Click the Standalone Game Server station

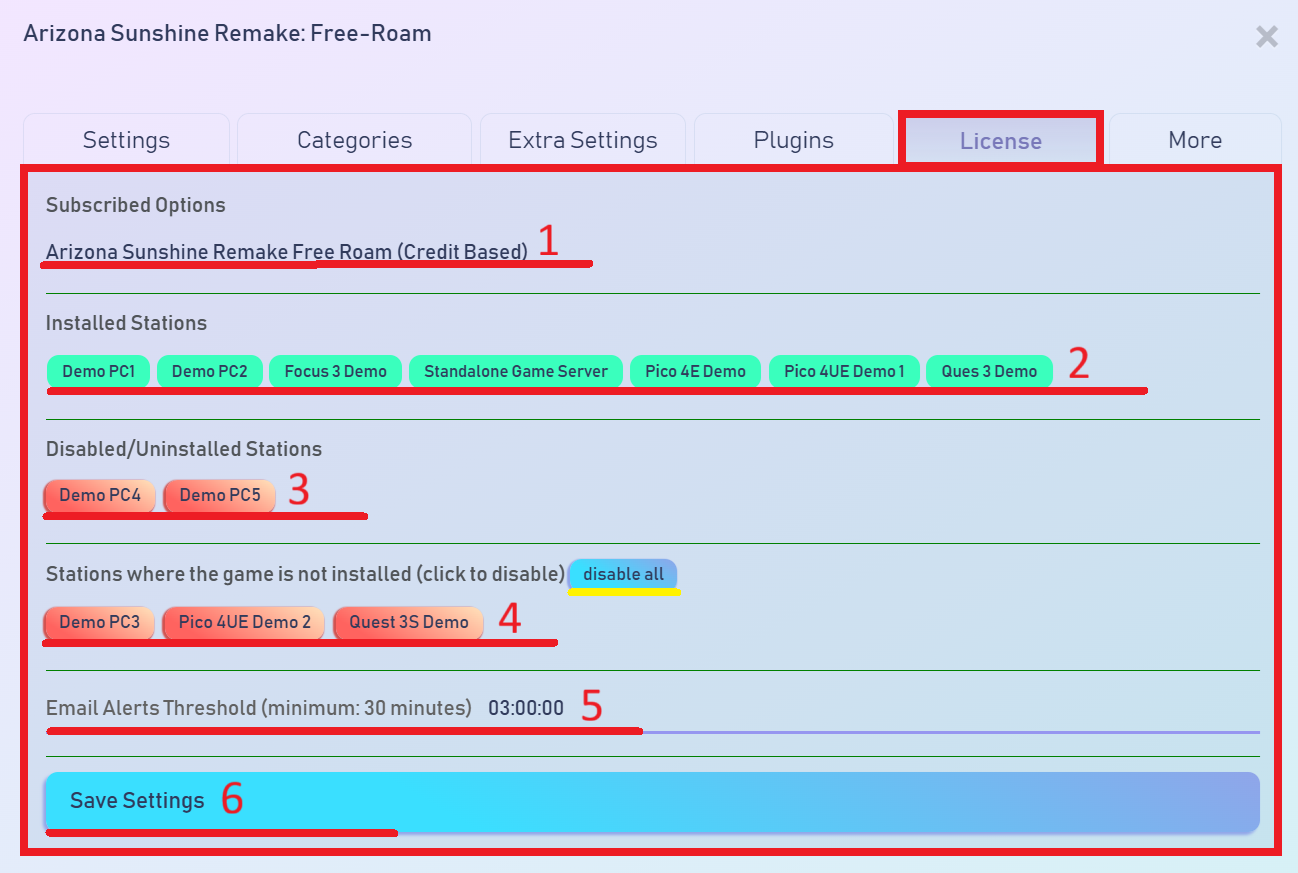tap(516, 371)
